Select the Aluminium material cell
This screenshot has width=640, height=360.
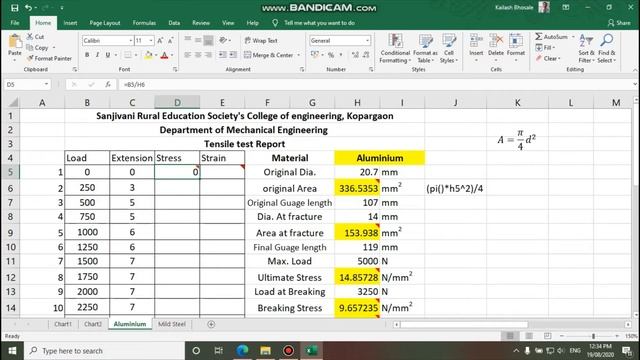(380, 158)
